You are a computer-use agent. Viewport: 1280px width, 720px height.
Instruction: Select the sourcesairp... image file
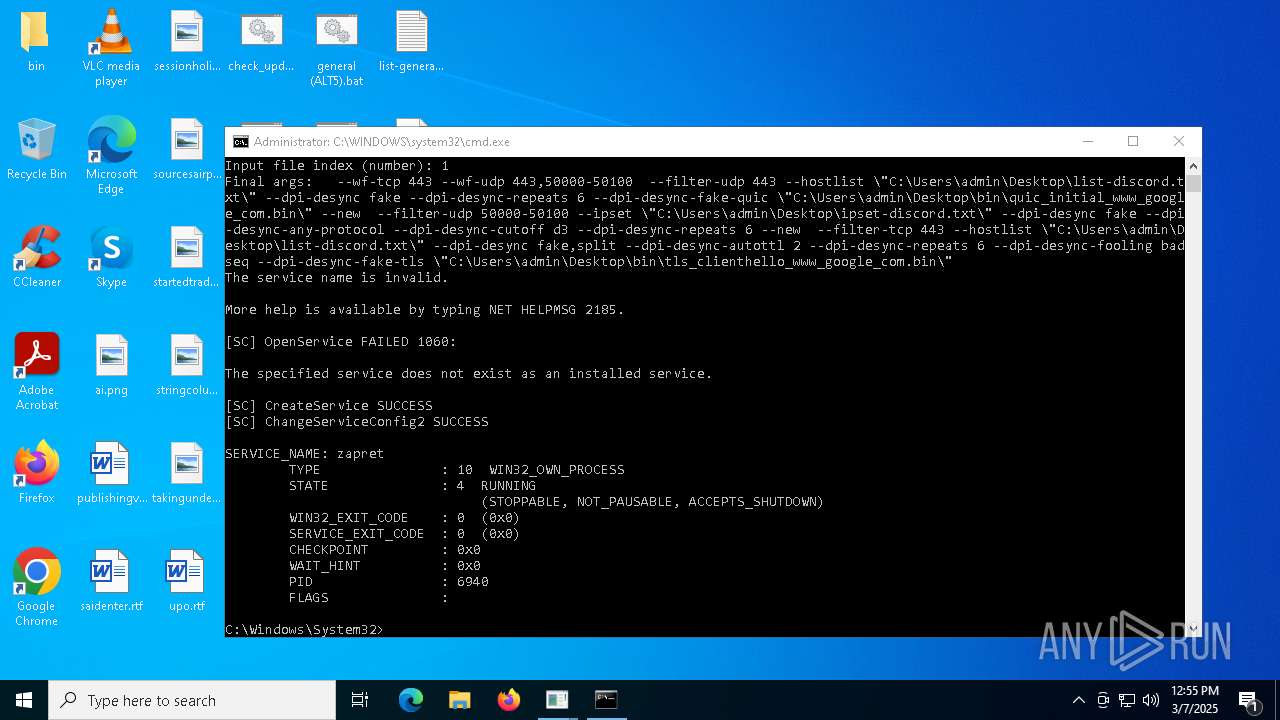click(x=187, y=149)
